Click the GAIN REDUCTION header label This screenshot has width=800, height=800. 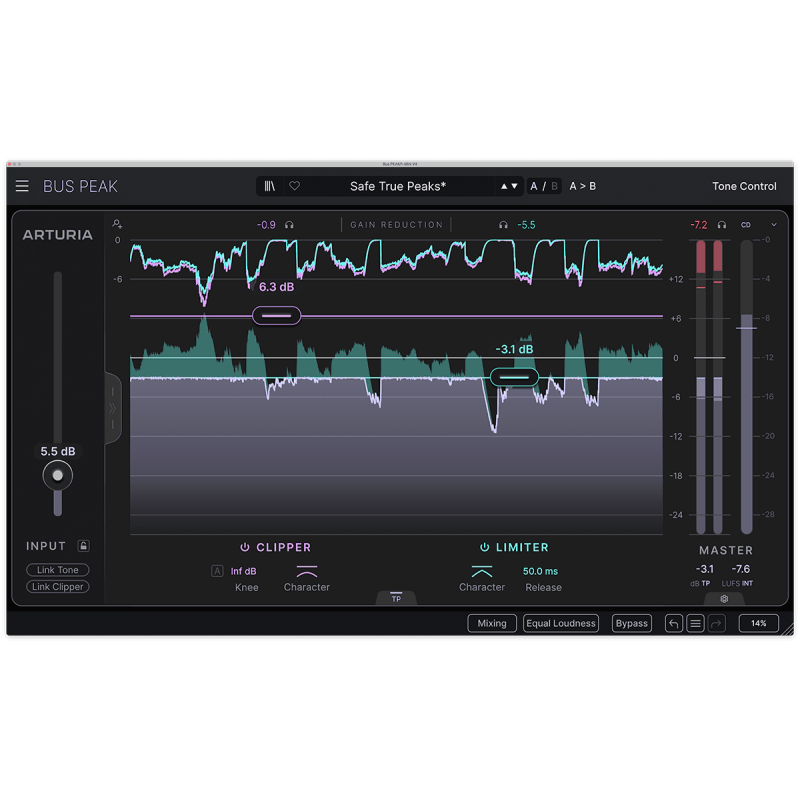pyautogui.click(x=396, y=225)
